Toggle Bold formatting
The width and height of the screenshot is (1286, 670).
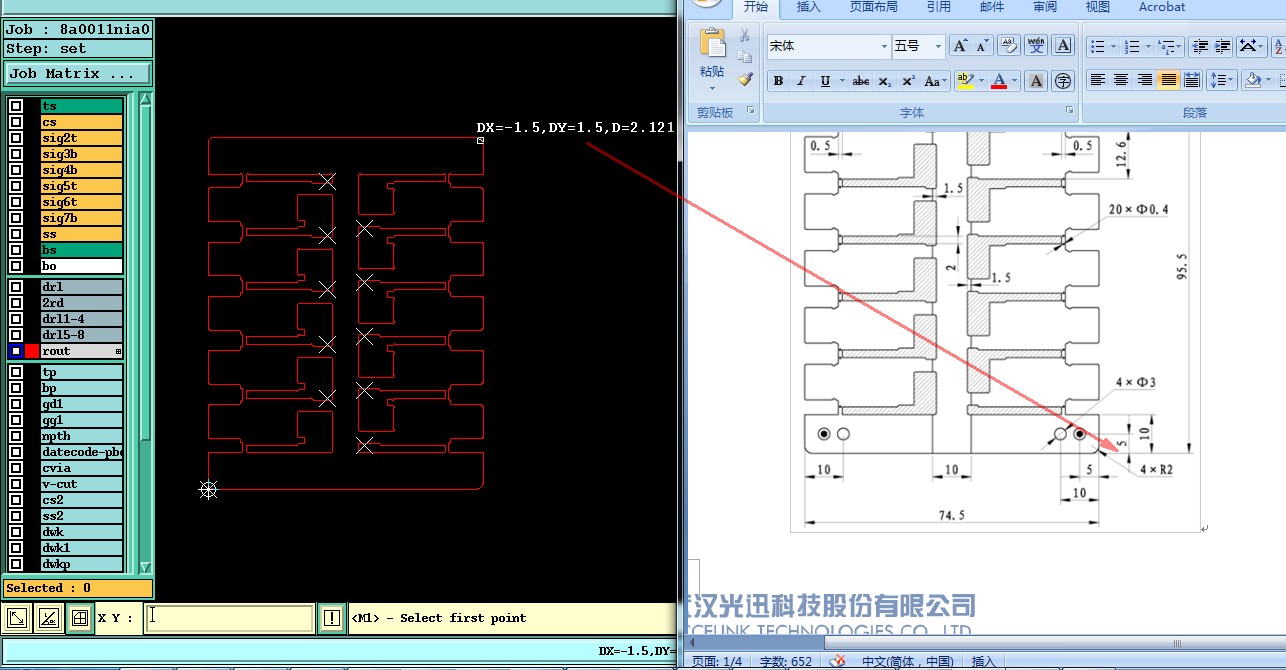[x=778, y=81]
